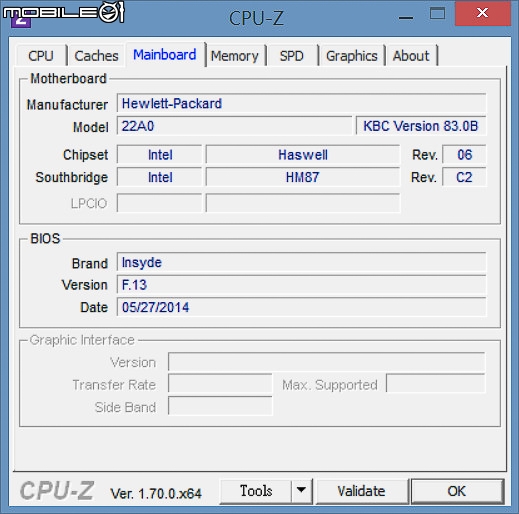Screen dimensions: 519x514
Task: Click the Max. Supported field
Action: pyautogui.click(x=436, y=384)
